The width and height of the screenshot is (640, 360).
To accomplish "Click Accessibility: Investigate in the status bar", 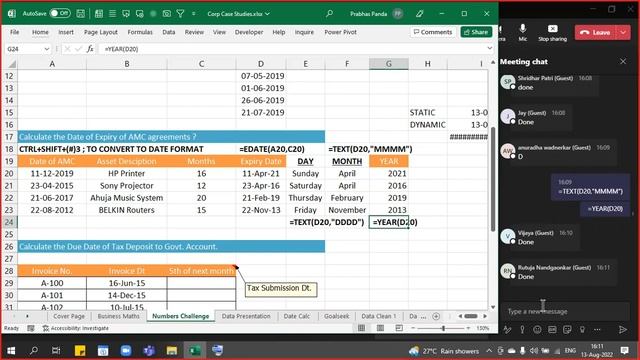I will (76, 328).
